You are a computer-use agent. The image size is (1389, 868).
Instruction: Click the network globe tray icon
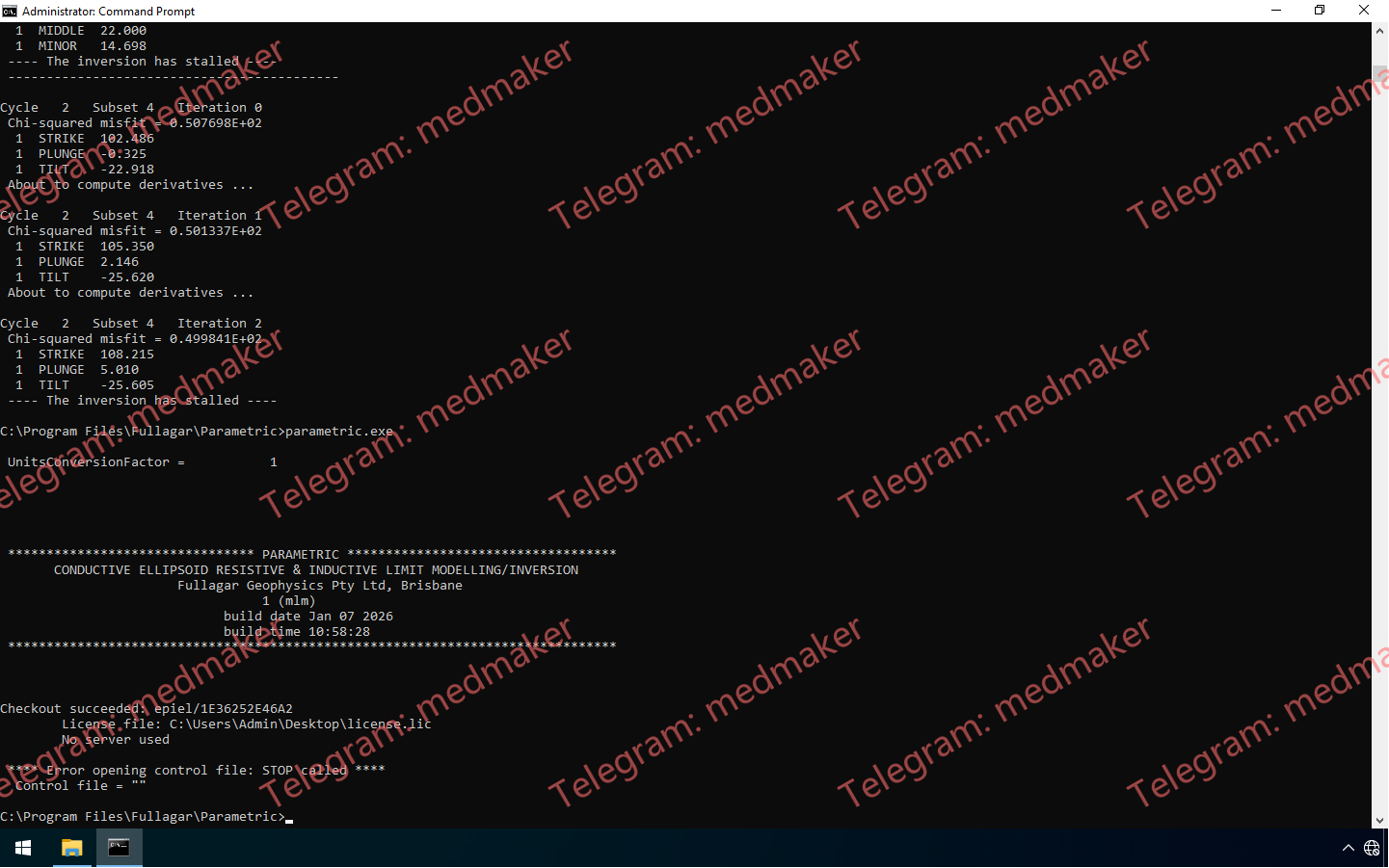tap(1372, 848)
